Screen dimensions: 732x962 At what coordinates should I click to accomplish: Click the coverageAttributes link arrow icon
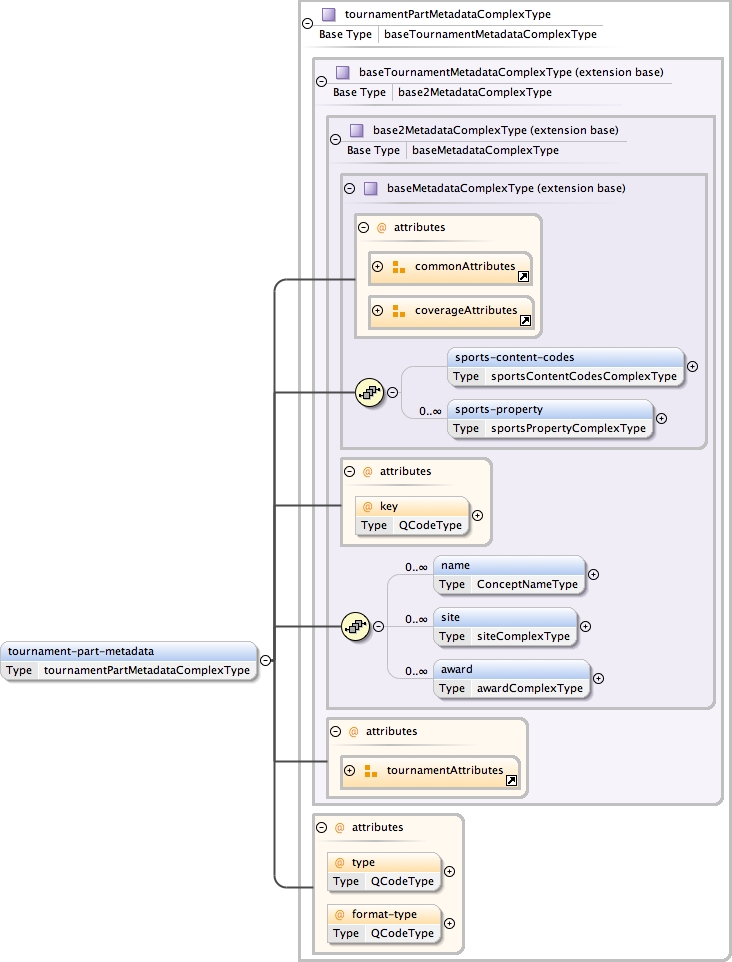point(525,320)
